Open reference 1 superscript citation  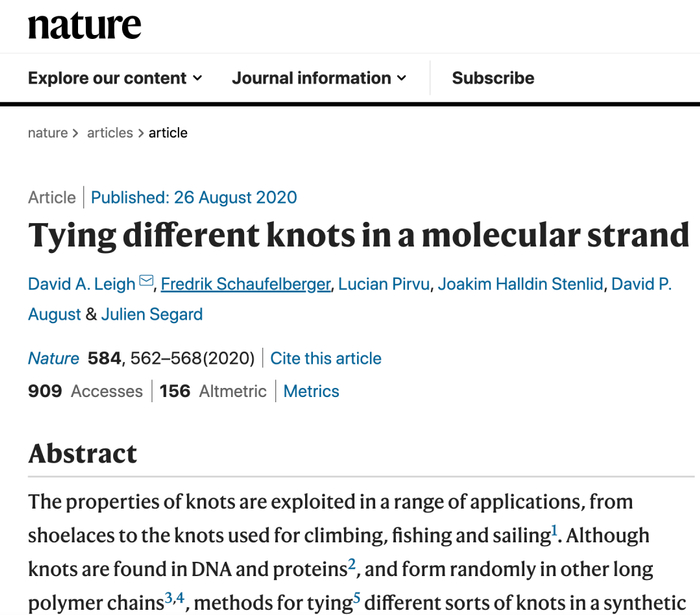[x=554, y=529]
